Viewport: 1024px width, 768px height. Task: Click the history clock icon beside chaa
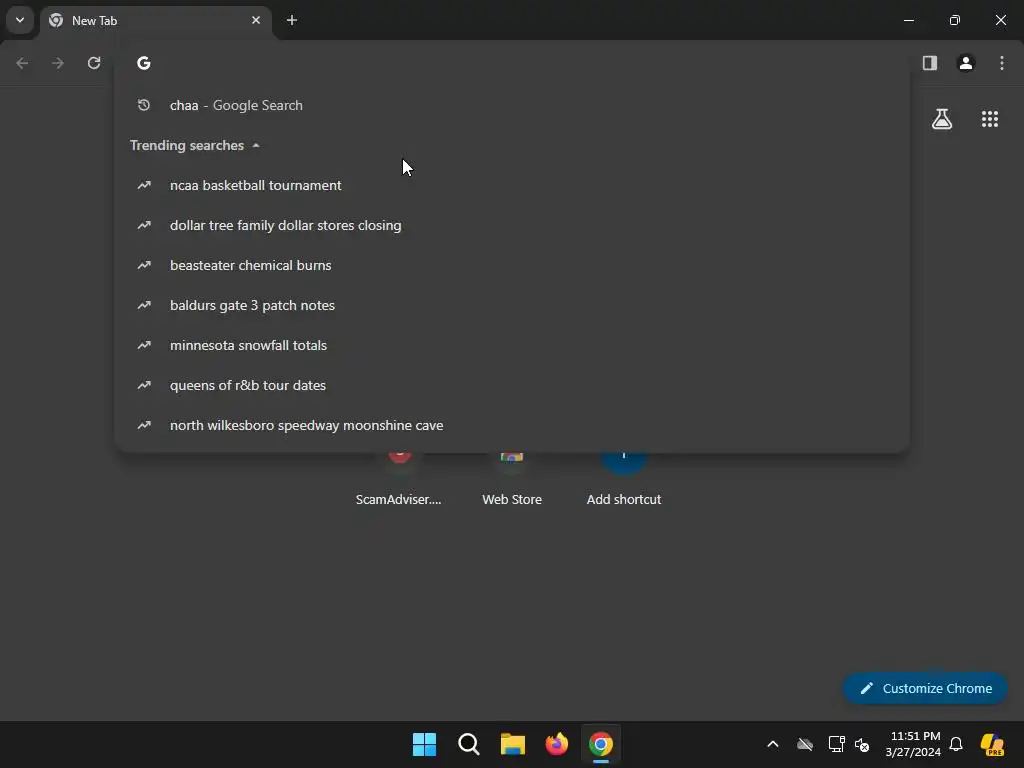click(144, 105)
